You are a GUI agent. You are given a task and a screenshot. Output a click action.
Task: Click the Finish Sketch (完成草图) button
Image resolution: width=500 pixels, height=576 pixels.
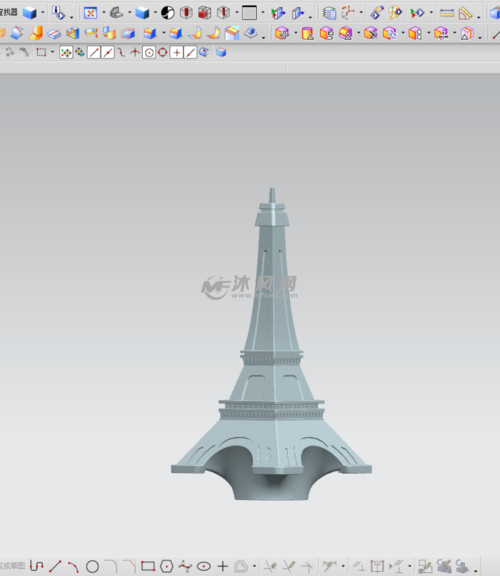click(x=12, y=566)
